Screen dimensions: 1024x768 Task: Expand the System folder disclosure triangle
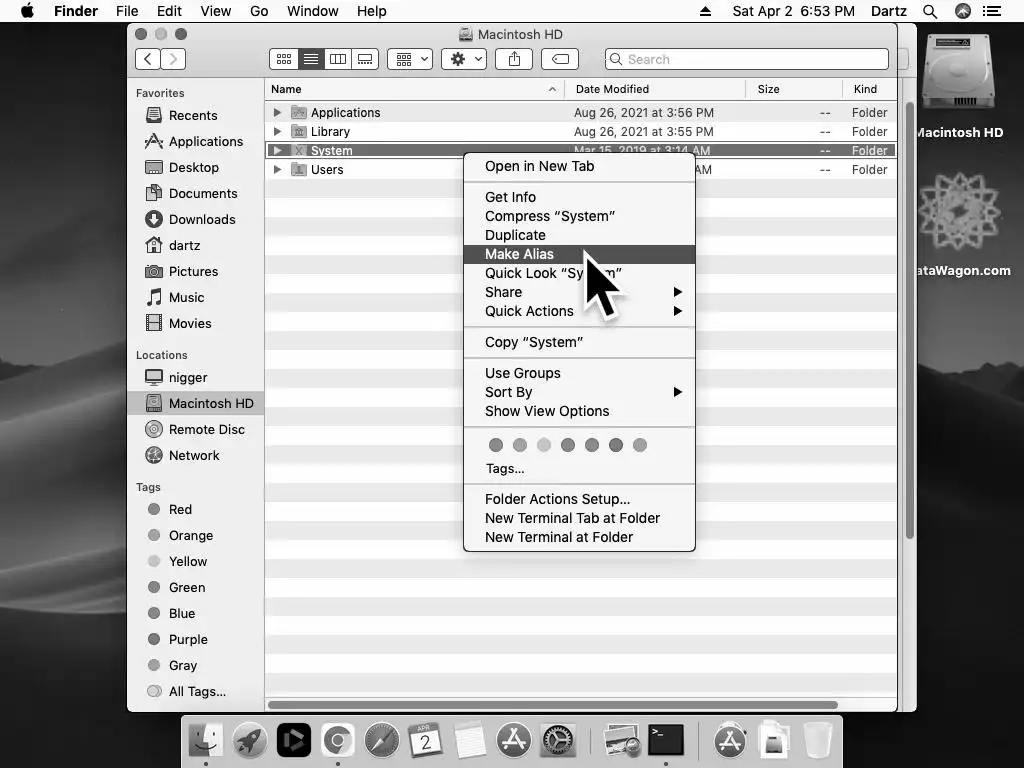click(x=277, y=150)
